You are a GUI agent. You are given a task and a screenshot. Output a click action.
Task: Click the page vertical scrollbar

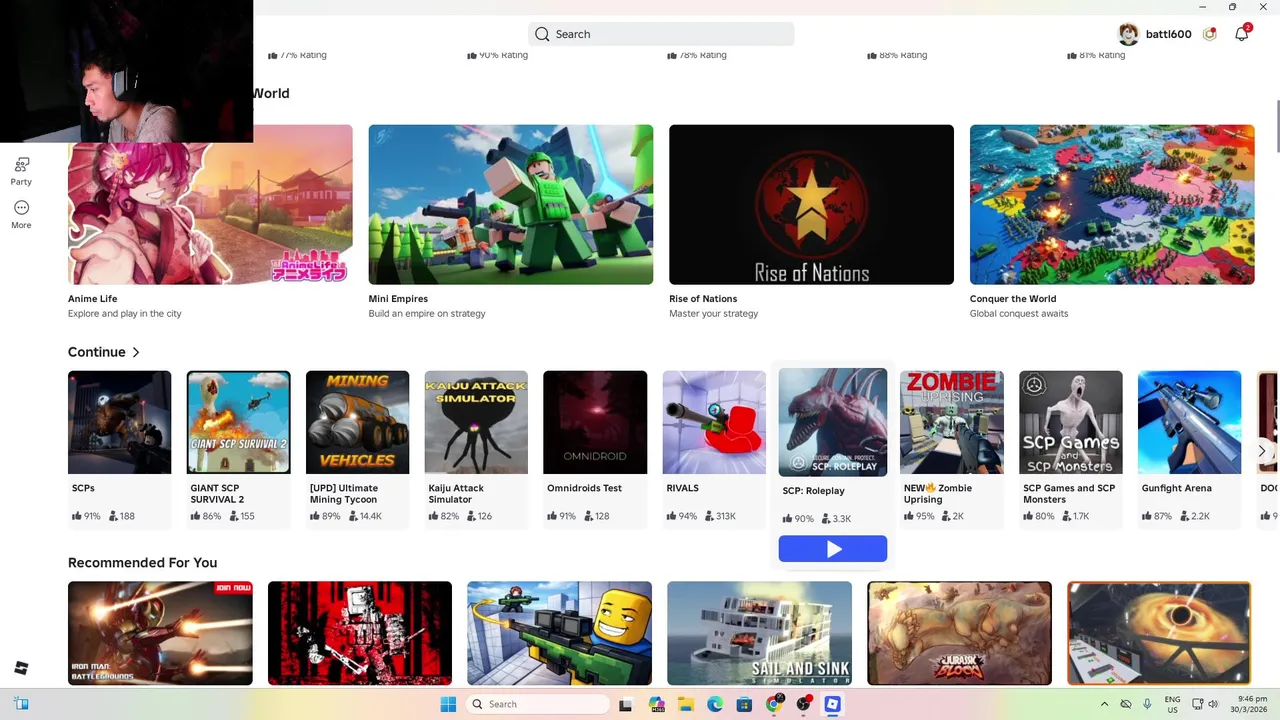point(1276,127)
